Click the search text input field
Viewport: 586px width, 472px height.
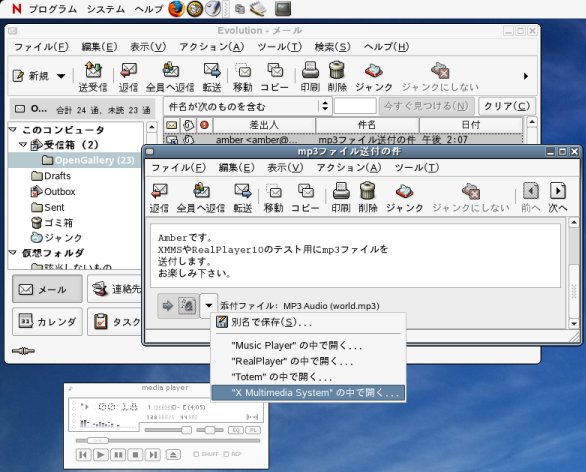tap(355, 106)
